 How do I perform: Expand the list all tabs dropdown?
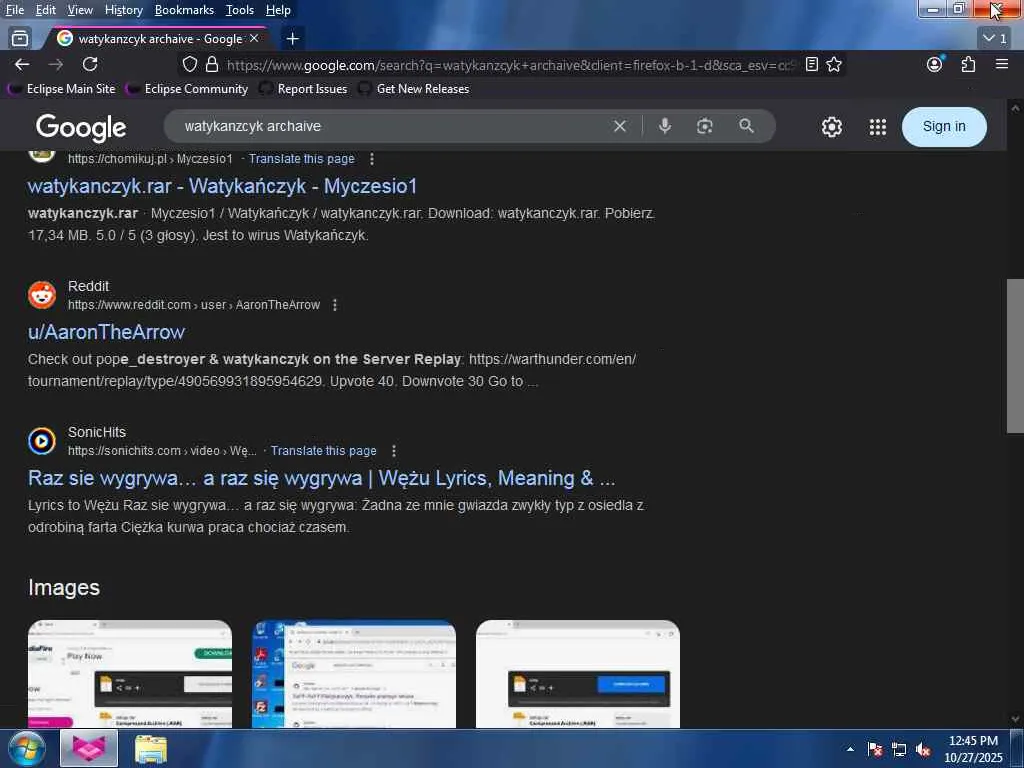click(995, 39)
